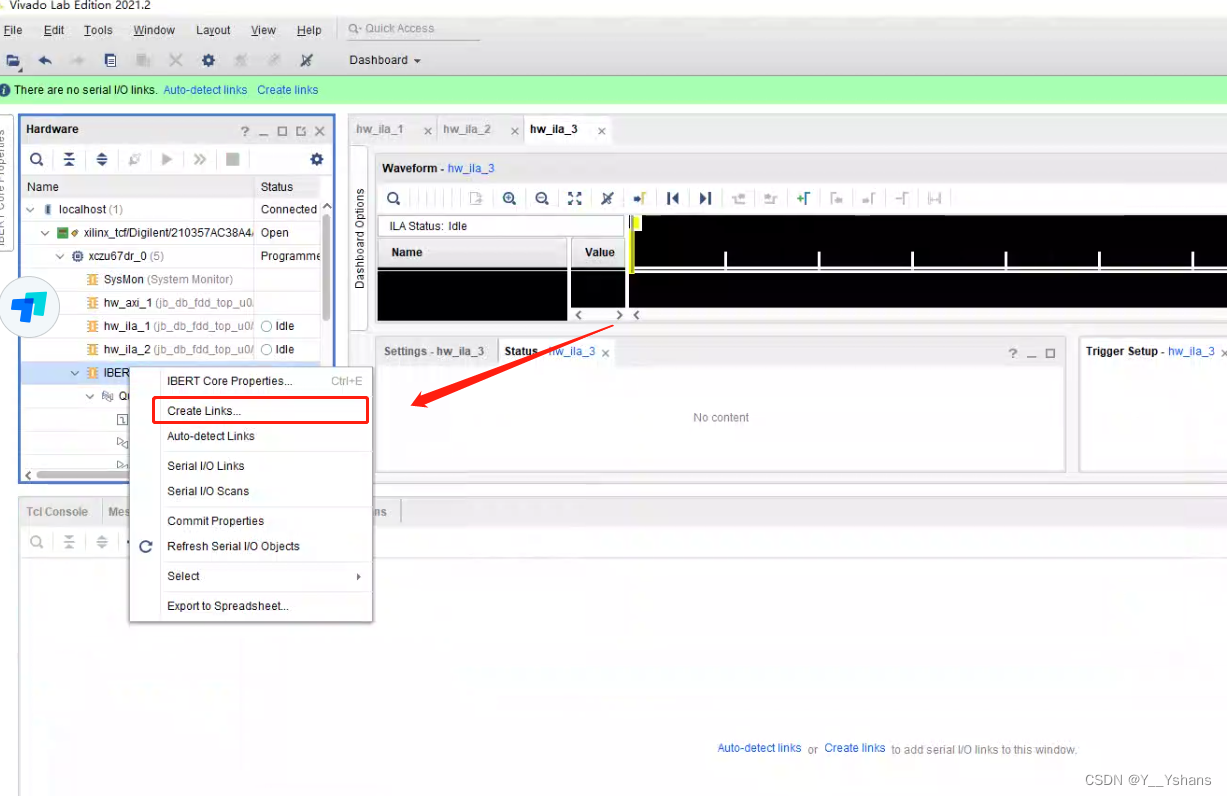This screenshot has width=1227, height=796.
Task: Switch to hw_ila_1 dashboard tab
Action: pyautogui.click(x=380, y=129)
